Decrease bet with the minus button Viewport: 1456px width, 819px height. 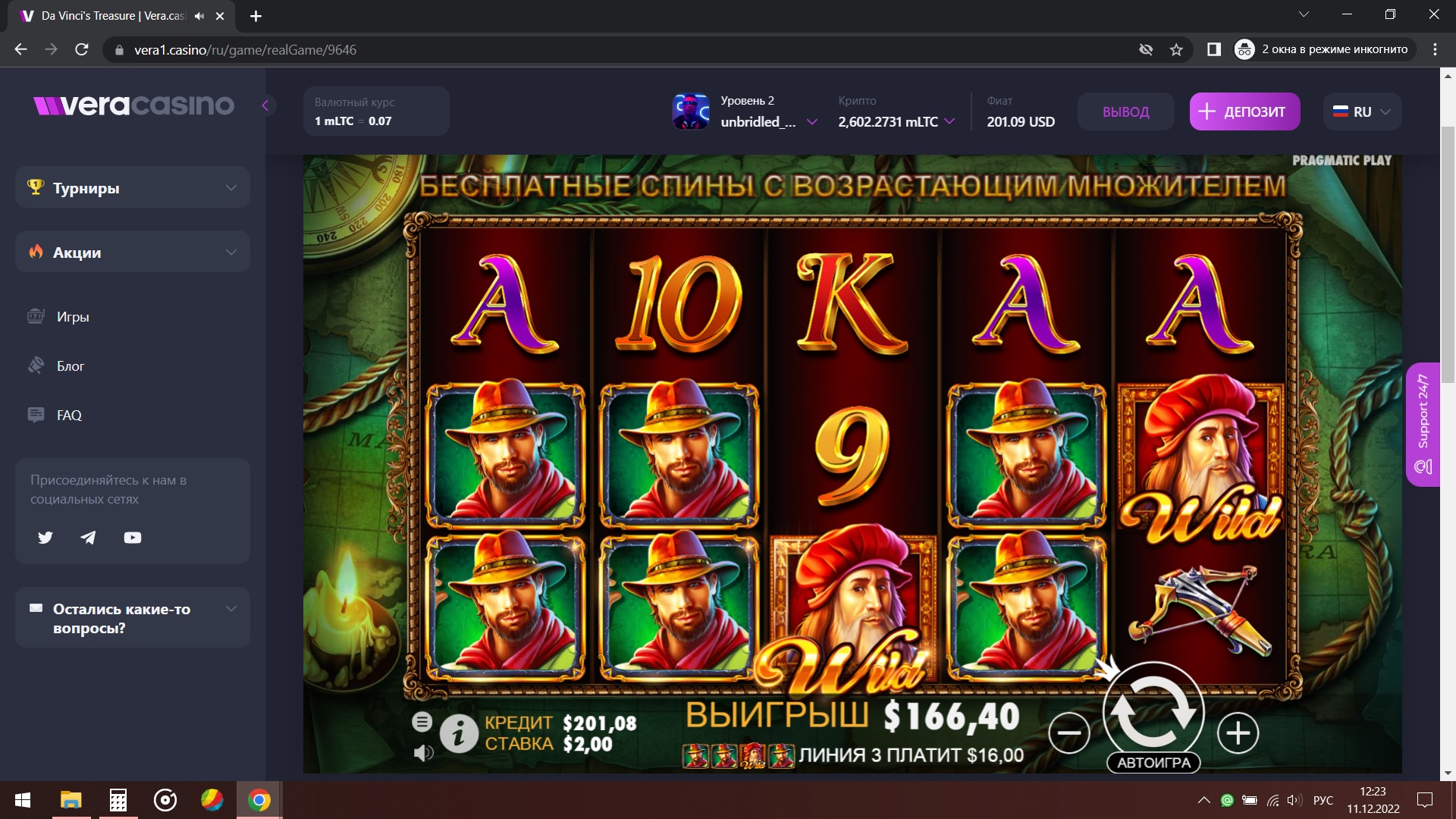pyautogui.click(x=1069, y=733)
